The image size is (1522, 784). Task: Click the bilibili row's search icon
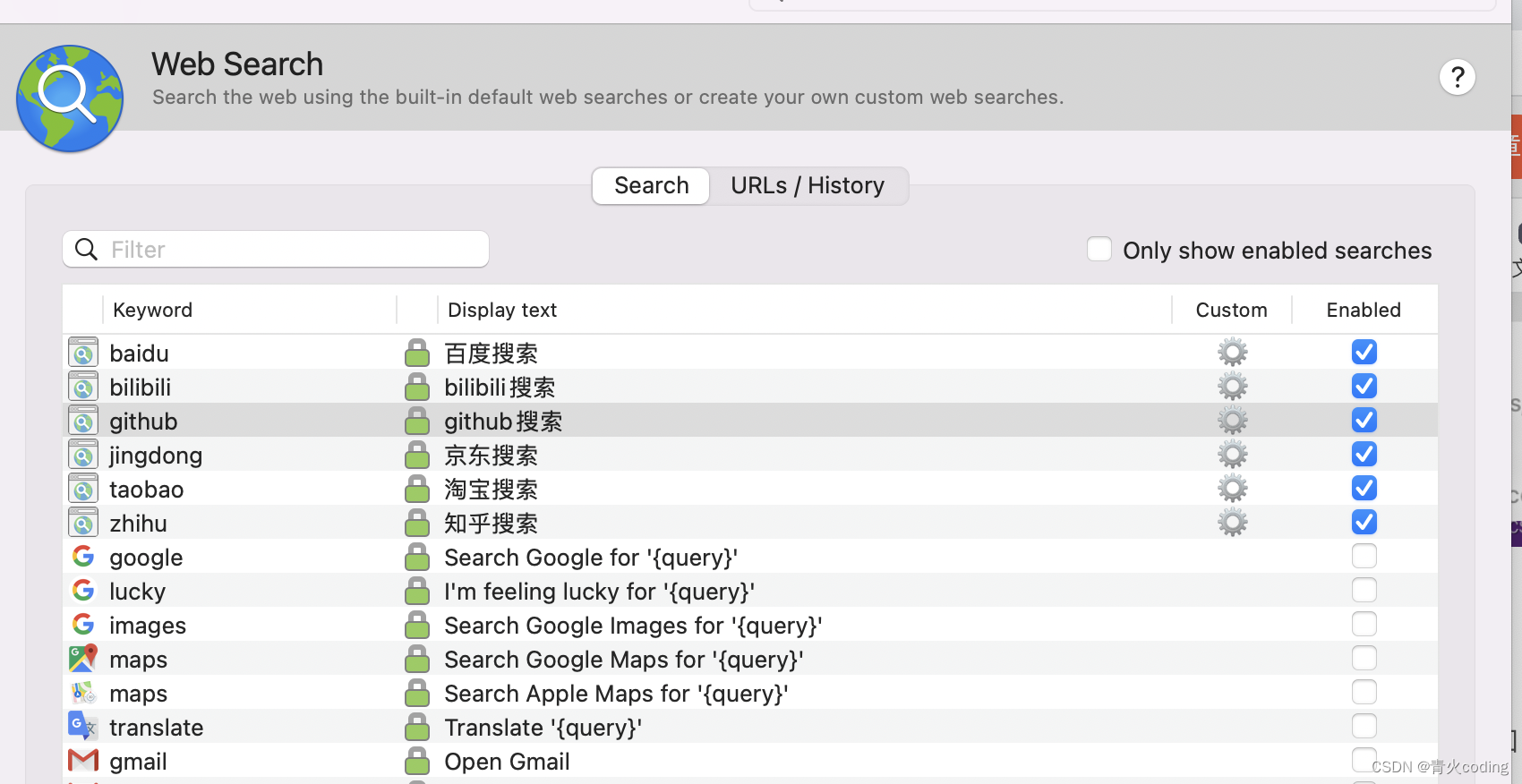coord(83,387)
